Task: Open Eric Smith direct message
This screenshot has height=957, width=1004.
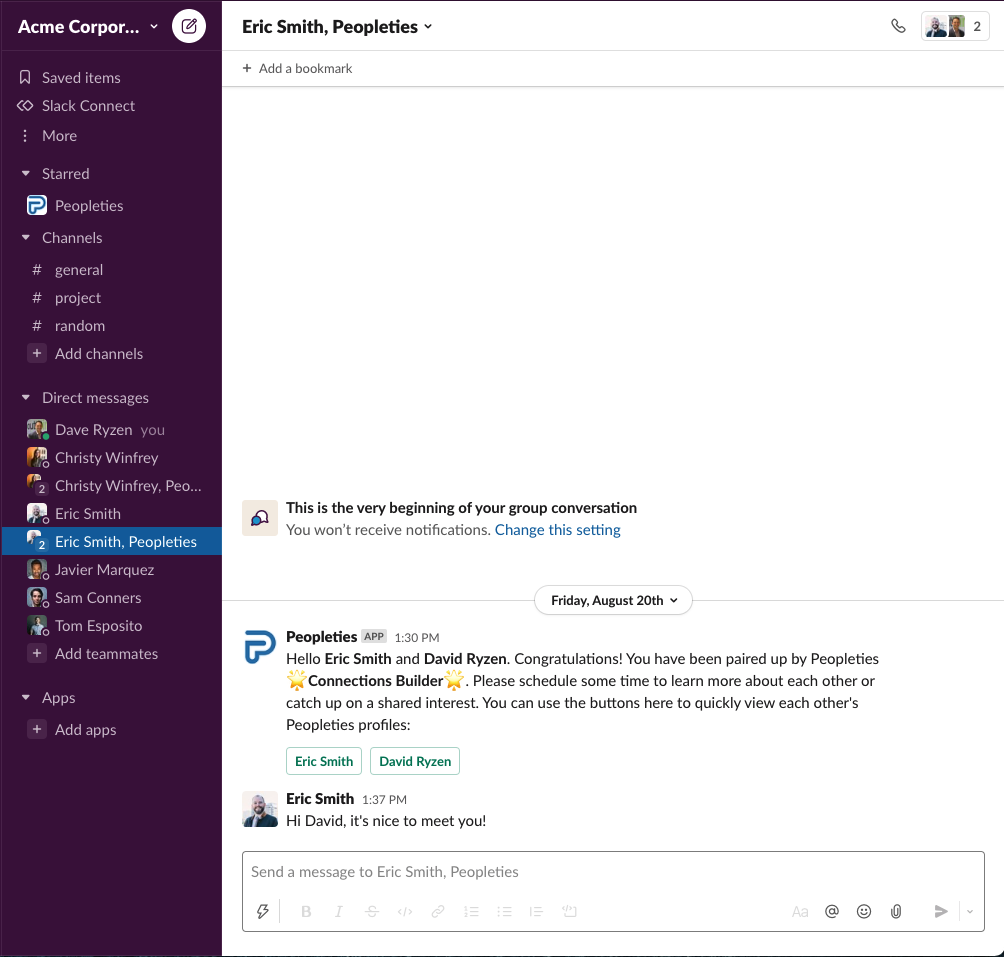Action: [x=111, y=514]
